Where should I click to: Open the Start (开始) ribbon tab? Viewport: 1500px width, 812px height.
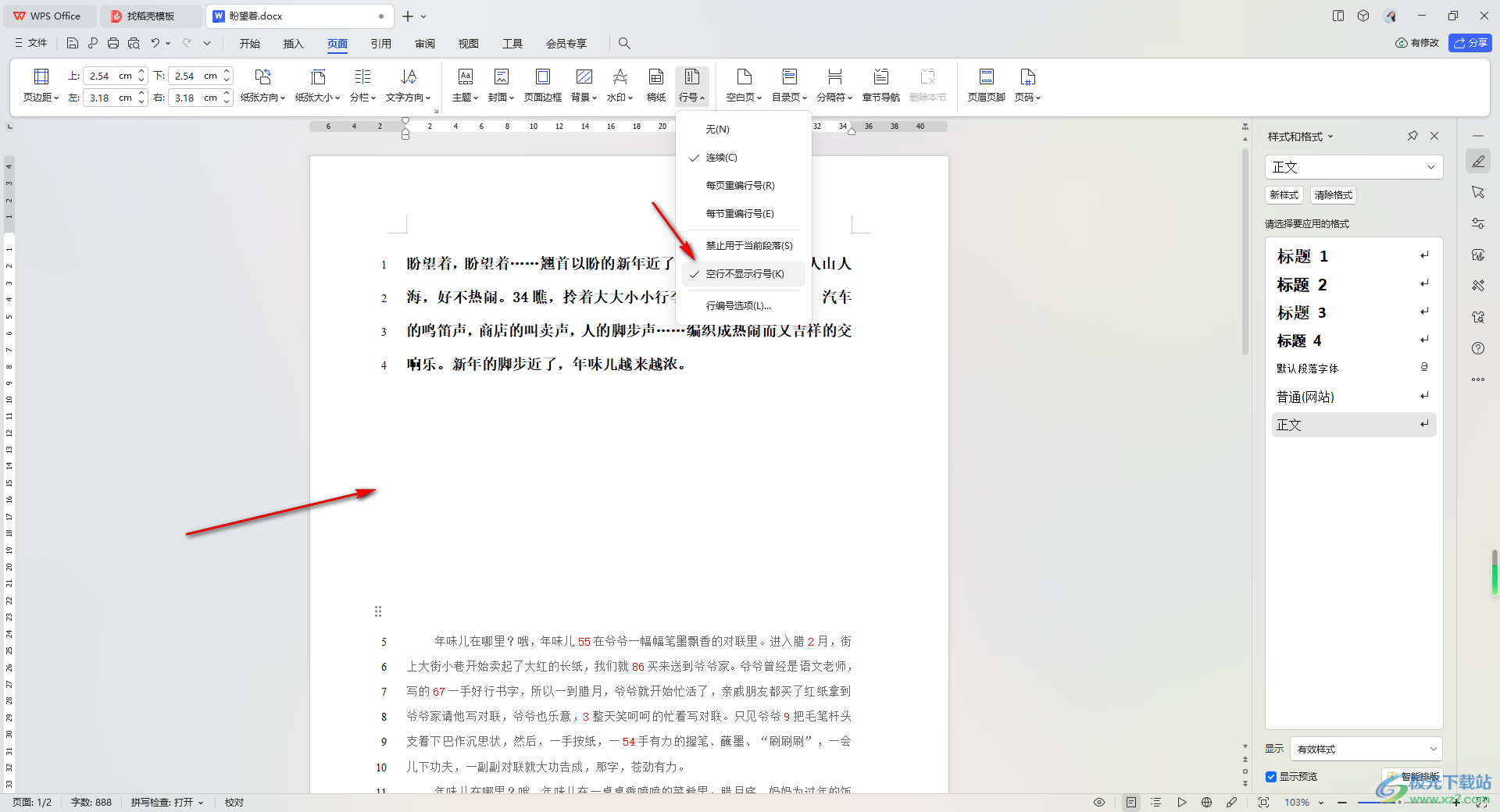click(250, 44)
